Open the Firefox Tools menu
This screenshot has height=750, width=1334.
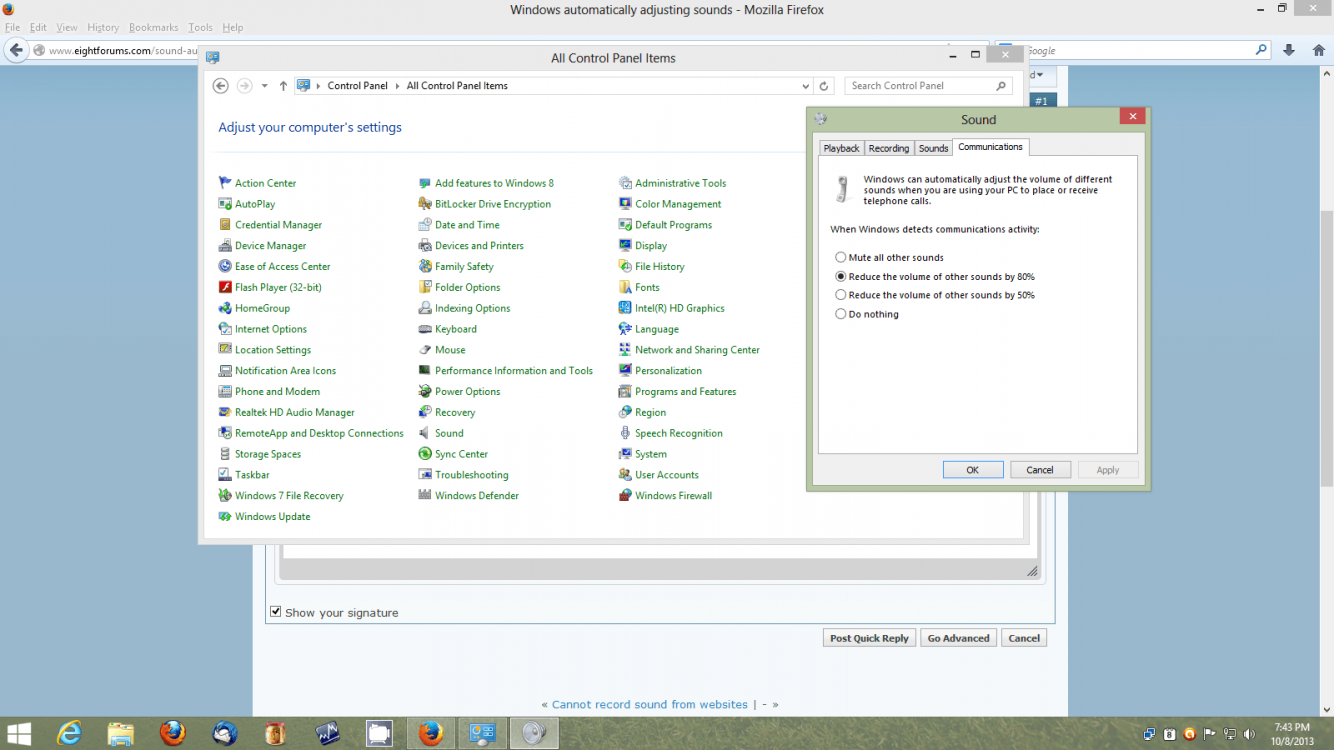pos(200,27)
